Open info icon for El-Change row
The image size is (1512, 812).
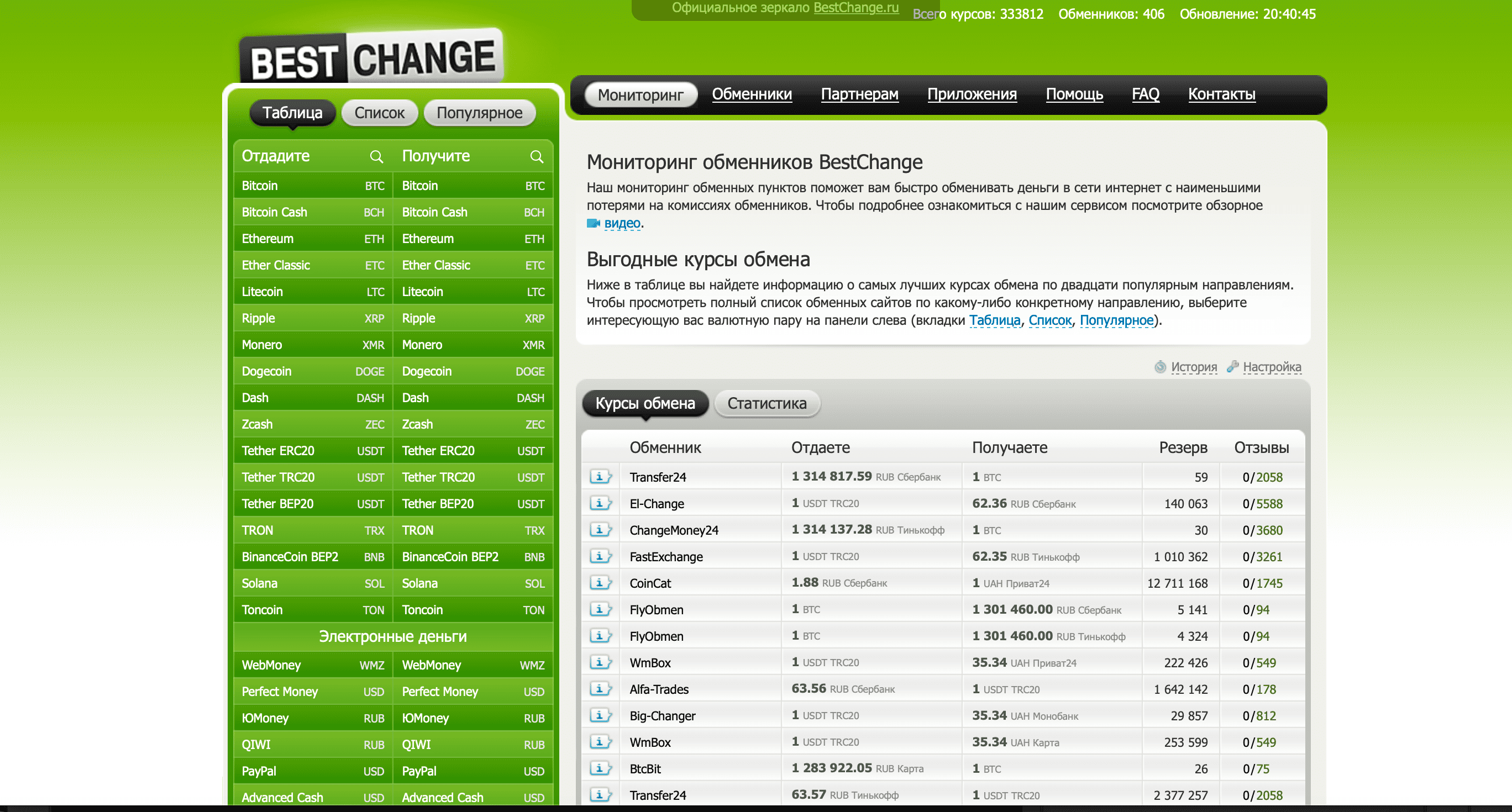tap(600, 503)
